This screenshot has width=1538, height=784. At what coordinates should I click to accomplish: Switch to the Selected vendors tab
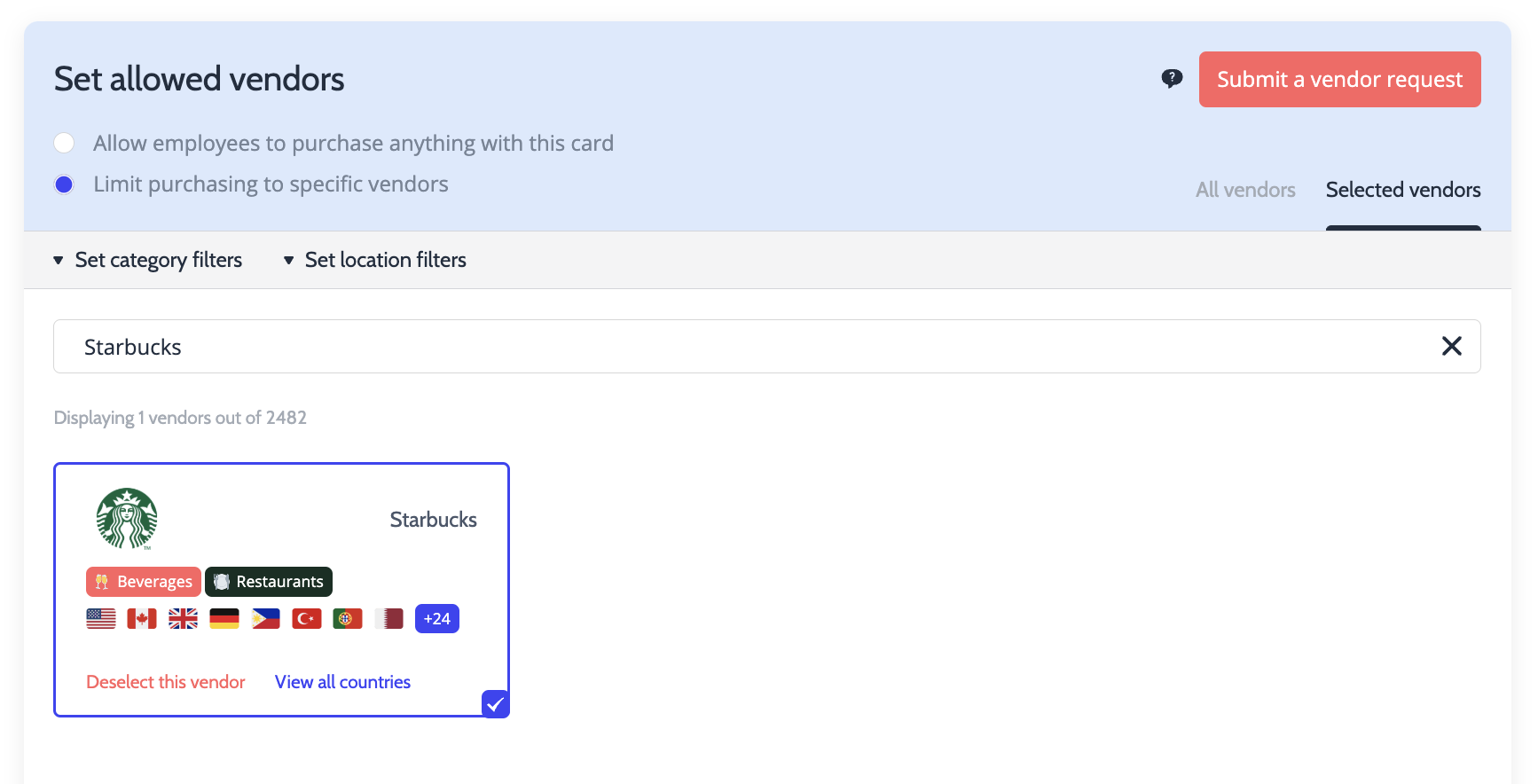[x=1403, y=190]
